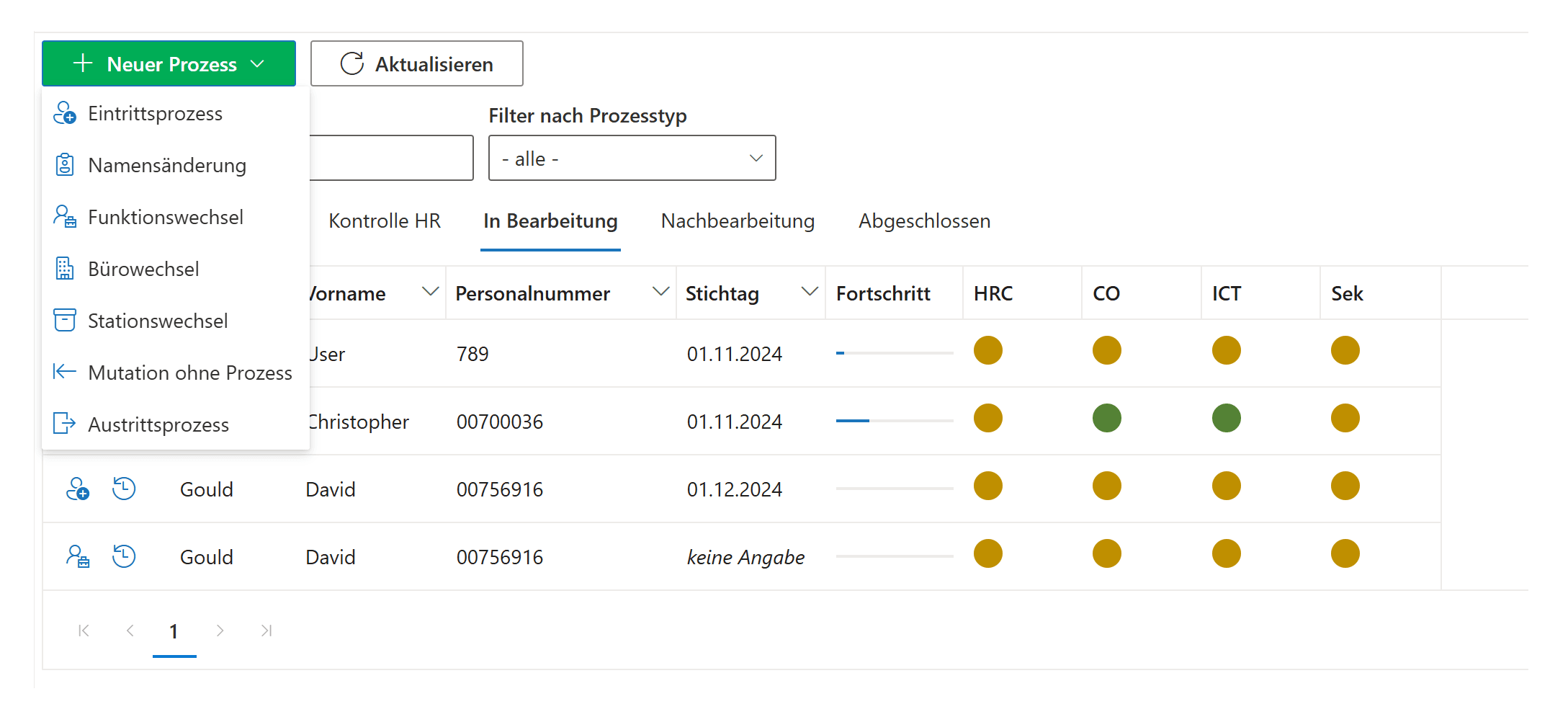Screen dimensions: 1568x717
Task: Click page number 1 in the pagination bar
Action: (174, 630)
